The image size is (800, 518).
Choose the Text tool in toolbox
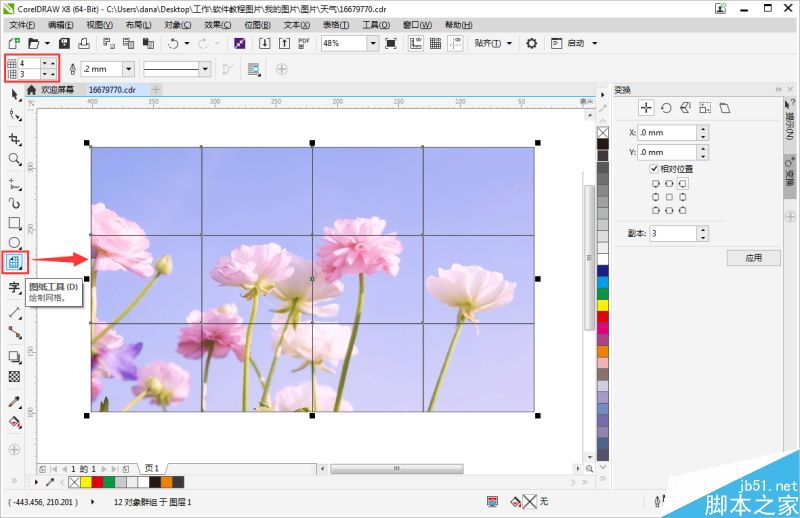click(x=15, y=288)
